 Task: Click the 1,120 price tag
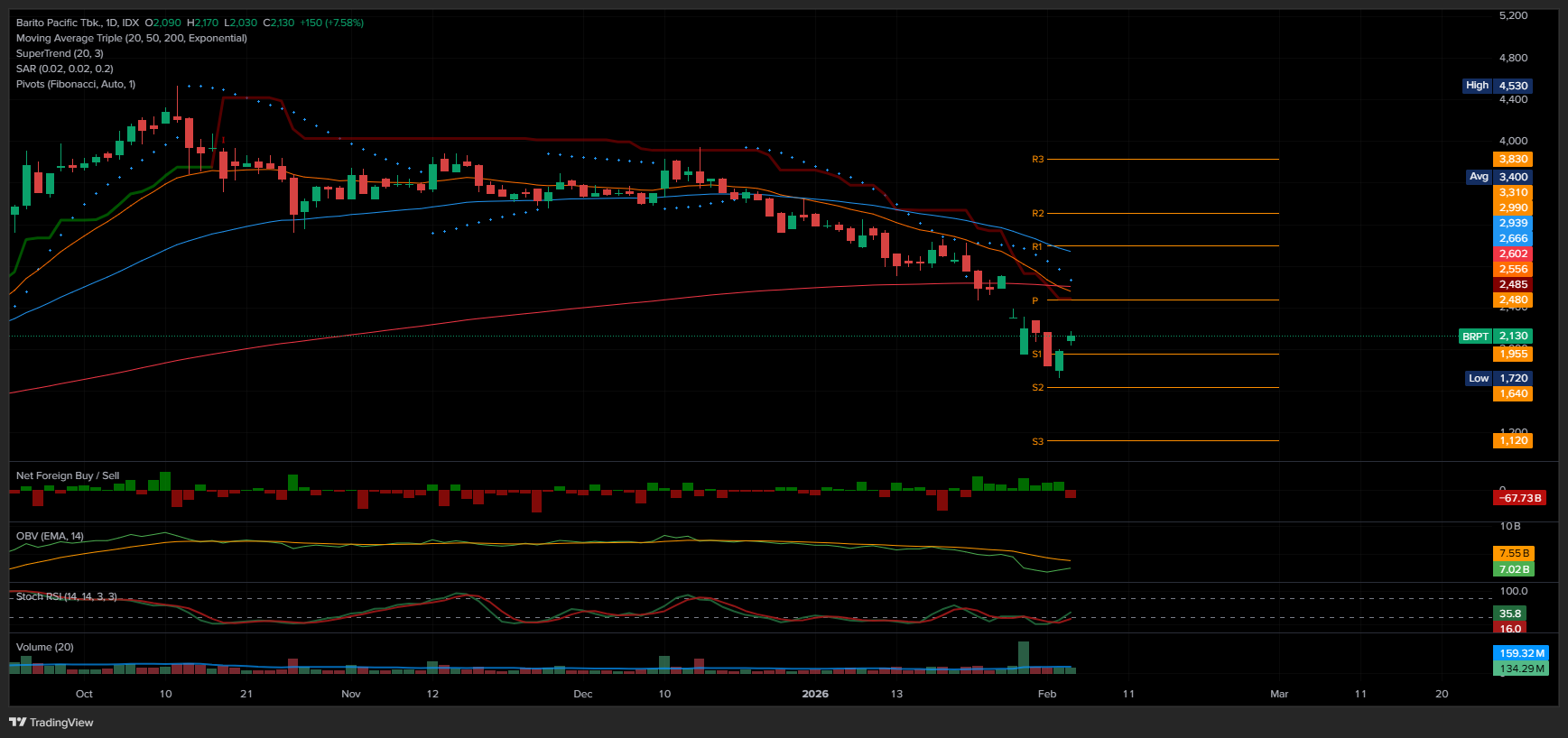[1513, 440]
